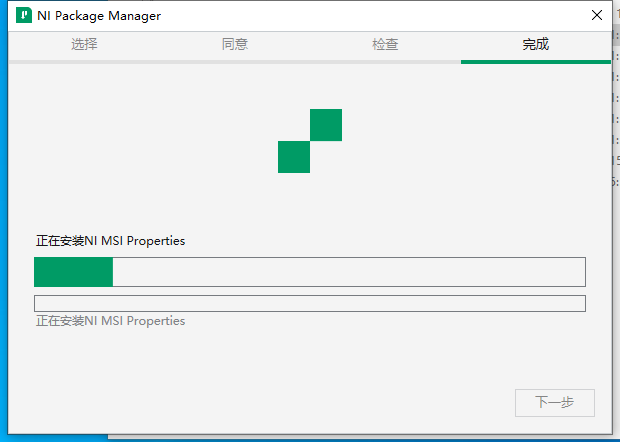
Task: Click the 下一步 button
Action: point(555,402)
